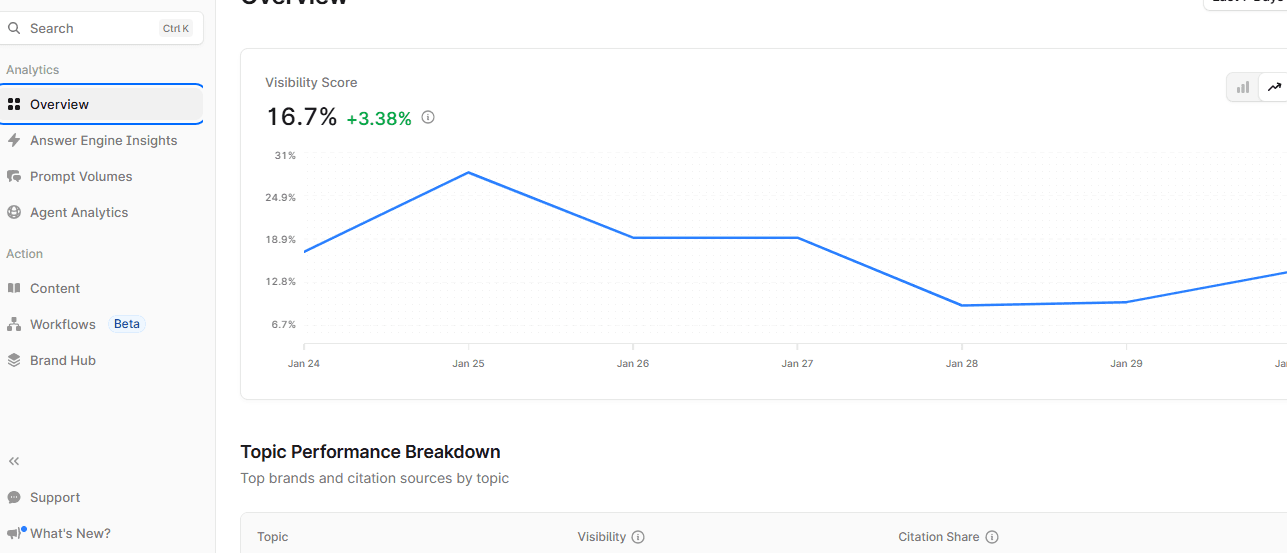Click the Citation Share info icon
The height and width of the screenshot is (553, 1287).
[992, 537]
